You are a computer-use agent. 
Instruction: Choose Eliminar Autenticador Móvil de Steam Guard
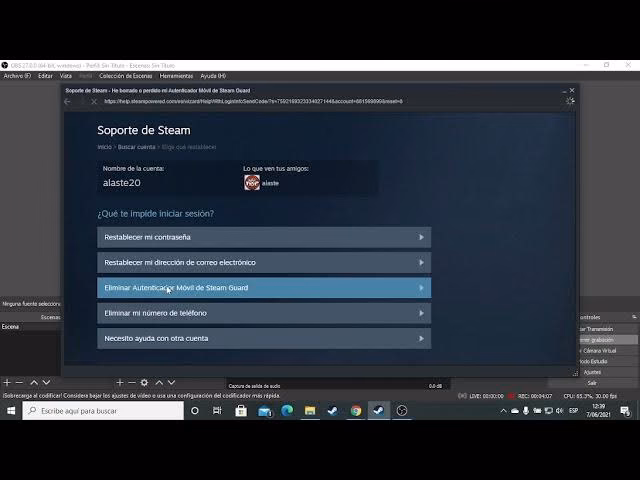264,288
